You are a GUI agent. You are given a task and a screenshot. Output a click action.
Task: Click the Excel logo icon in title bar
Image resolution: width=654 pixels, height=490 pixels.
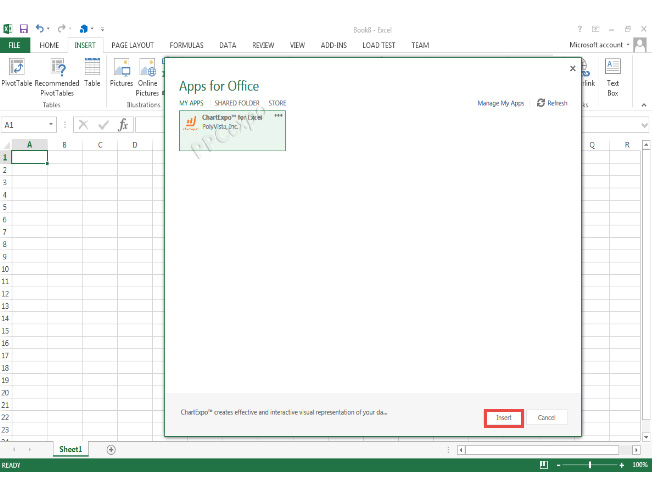8,29
